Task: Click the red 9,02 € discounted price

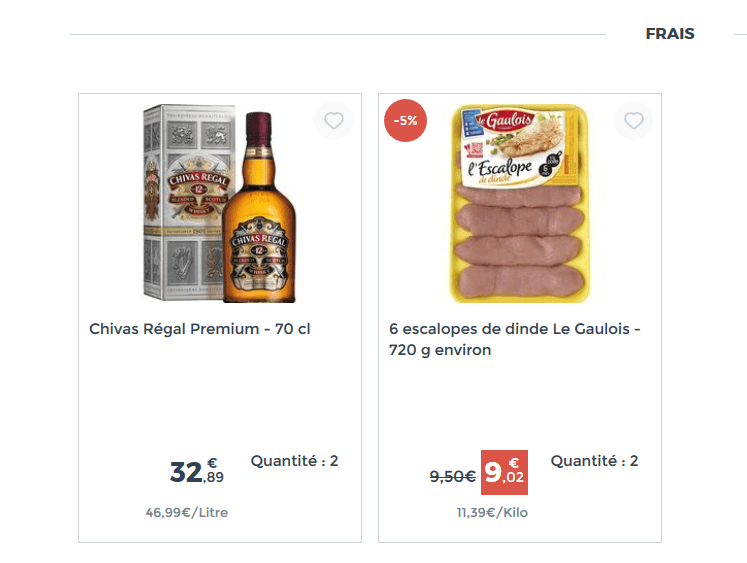Action: [x=504, y=472]
